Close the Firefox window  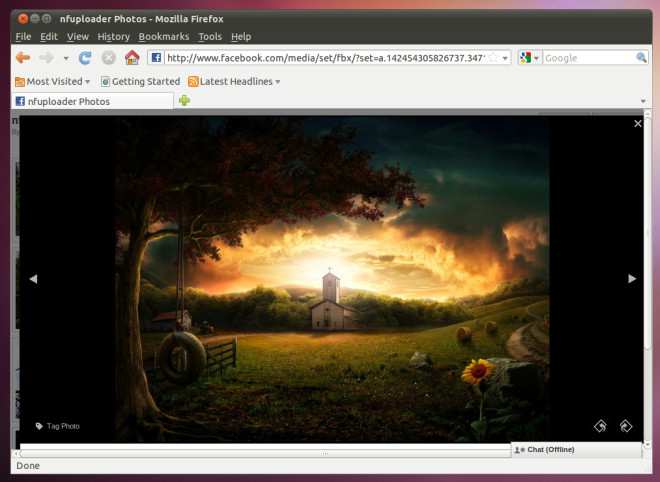coord(23,19)
